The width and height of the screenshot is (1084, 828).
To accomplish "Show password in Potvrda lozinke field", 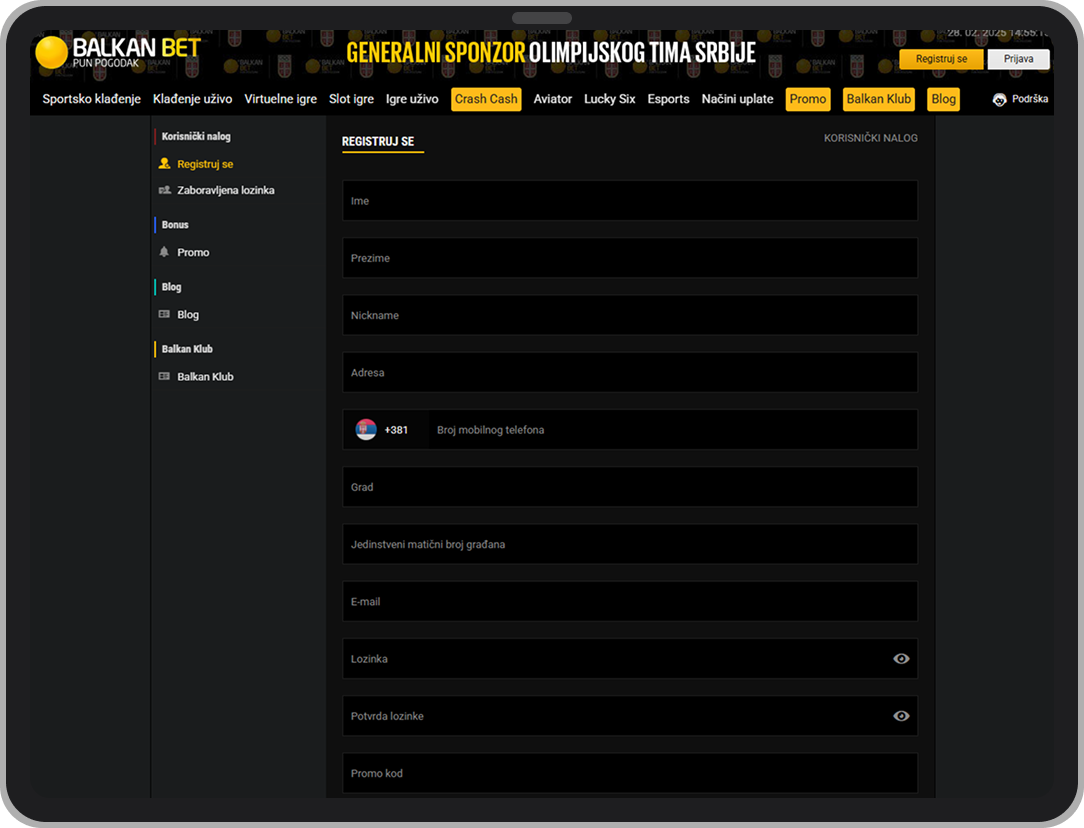I will (901, 716).
